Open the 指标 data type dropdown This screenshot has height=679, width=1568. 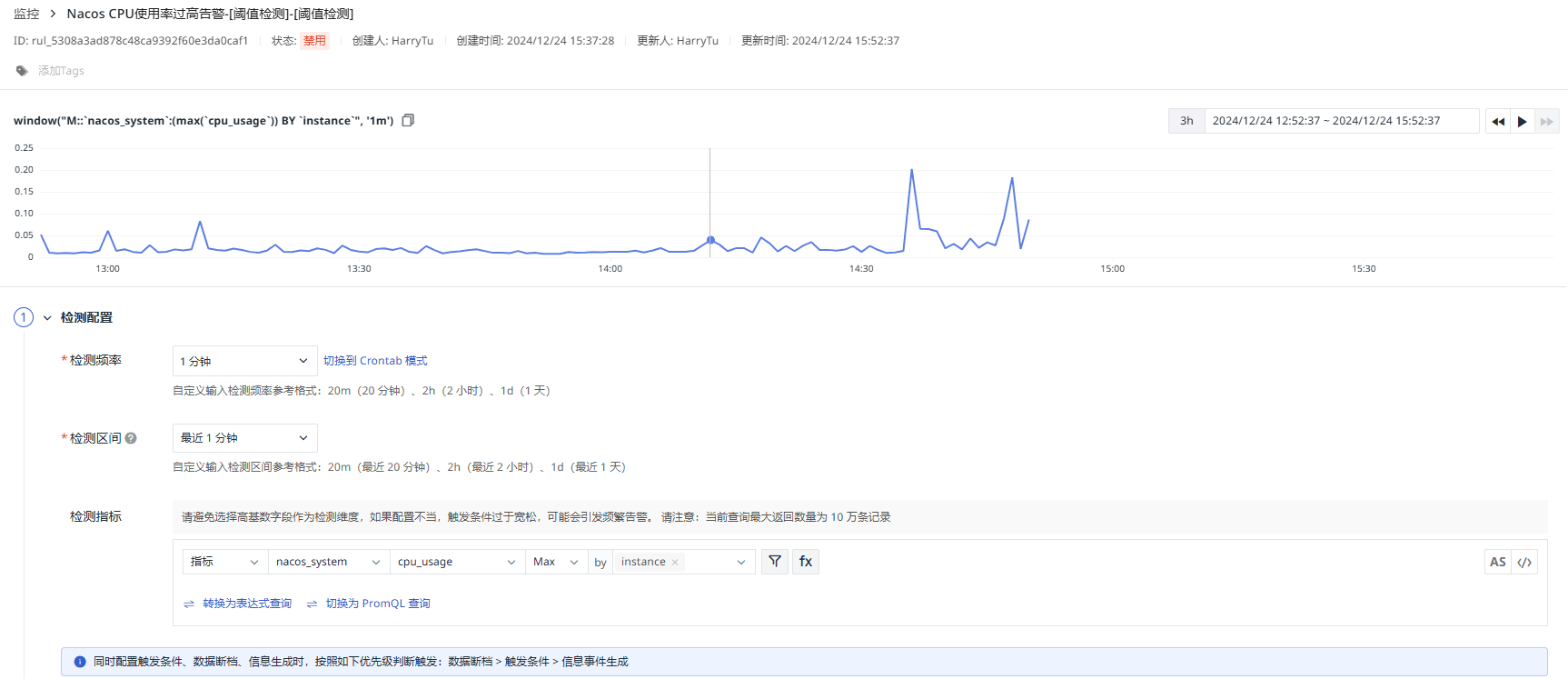pyautogui.click(x=225, y=562)
